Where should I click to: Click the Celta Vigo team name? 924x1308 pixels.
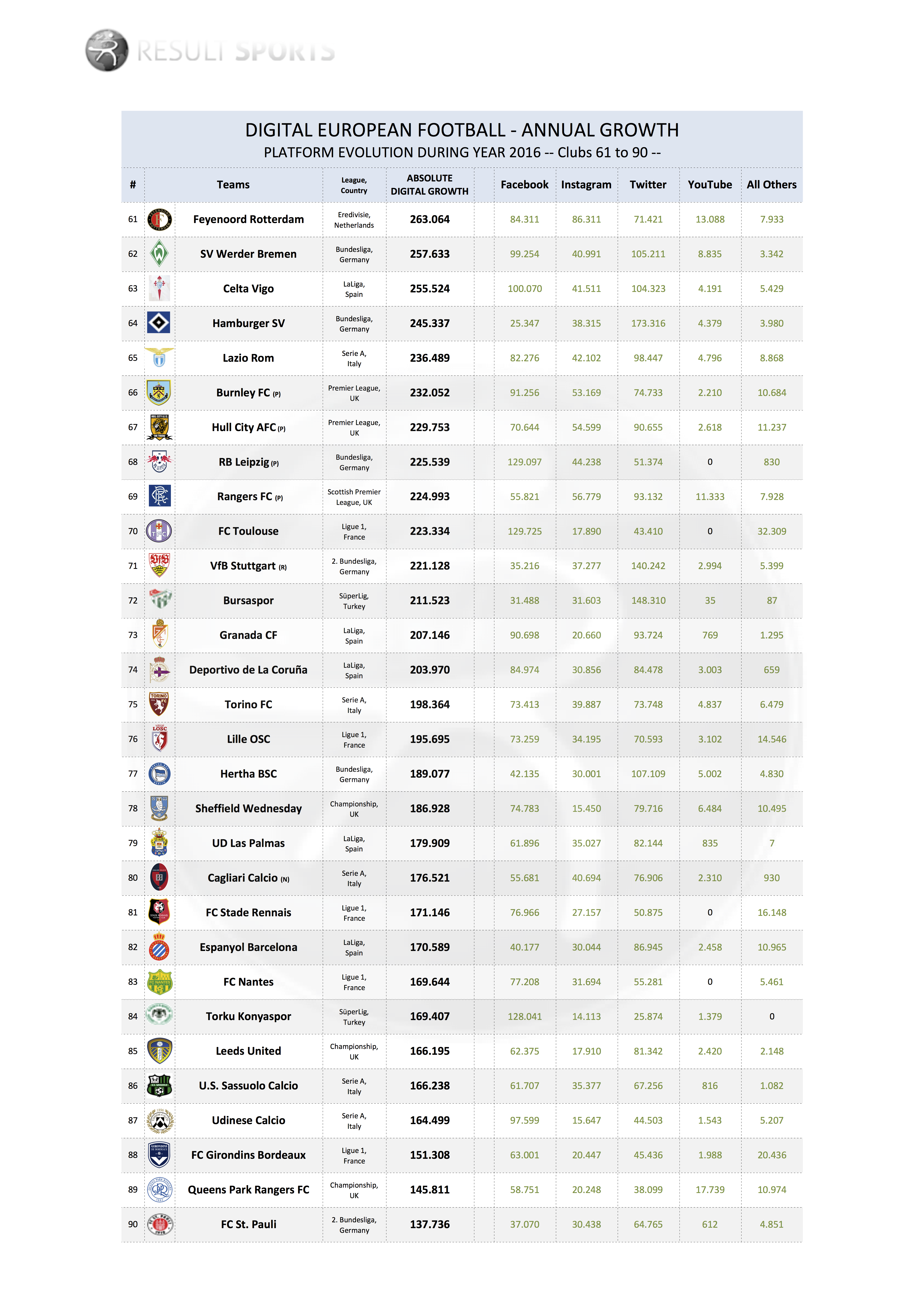pos(248,289)
